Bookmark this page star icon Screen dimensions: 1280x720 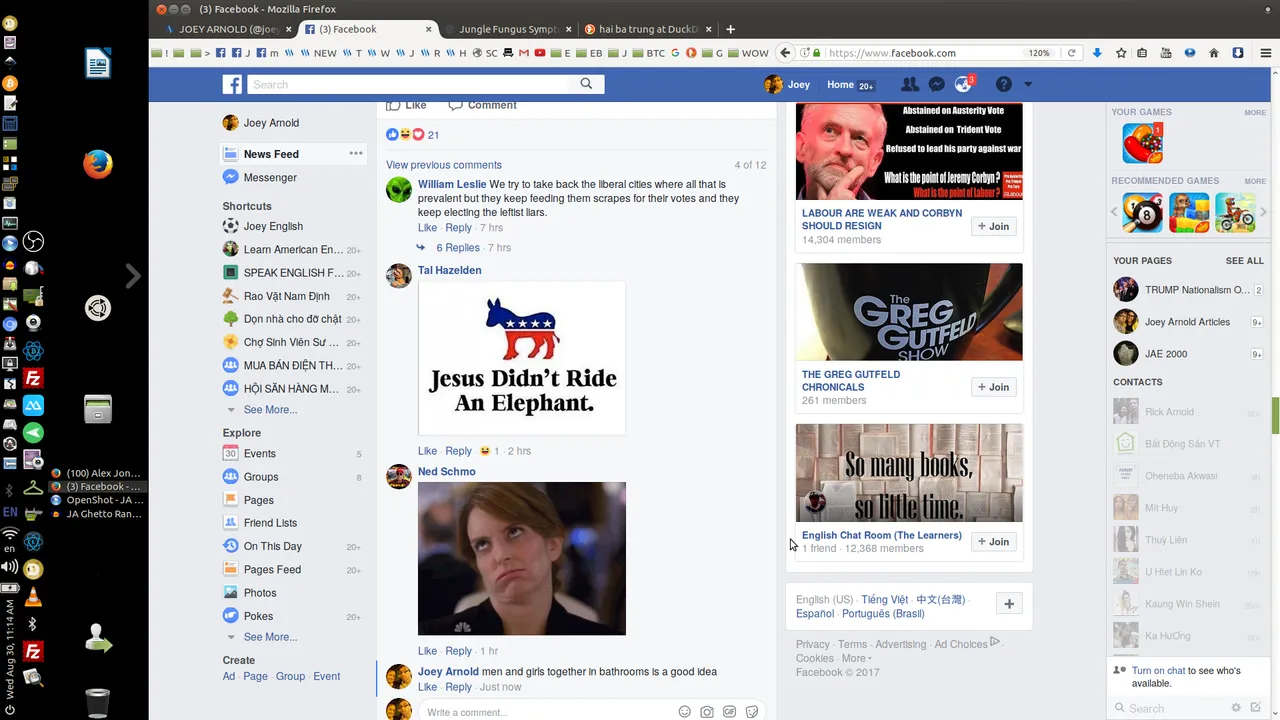click(1121, 53)
